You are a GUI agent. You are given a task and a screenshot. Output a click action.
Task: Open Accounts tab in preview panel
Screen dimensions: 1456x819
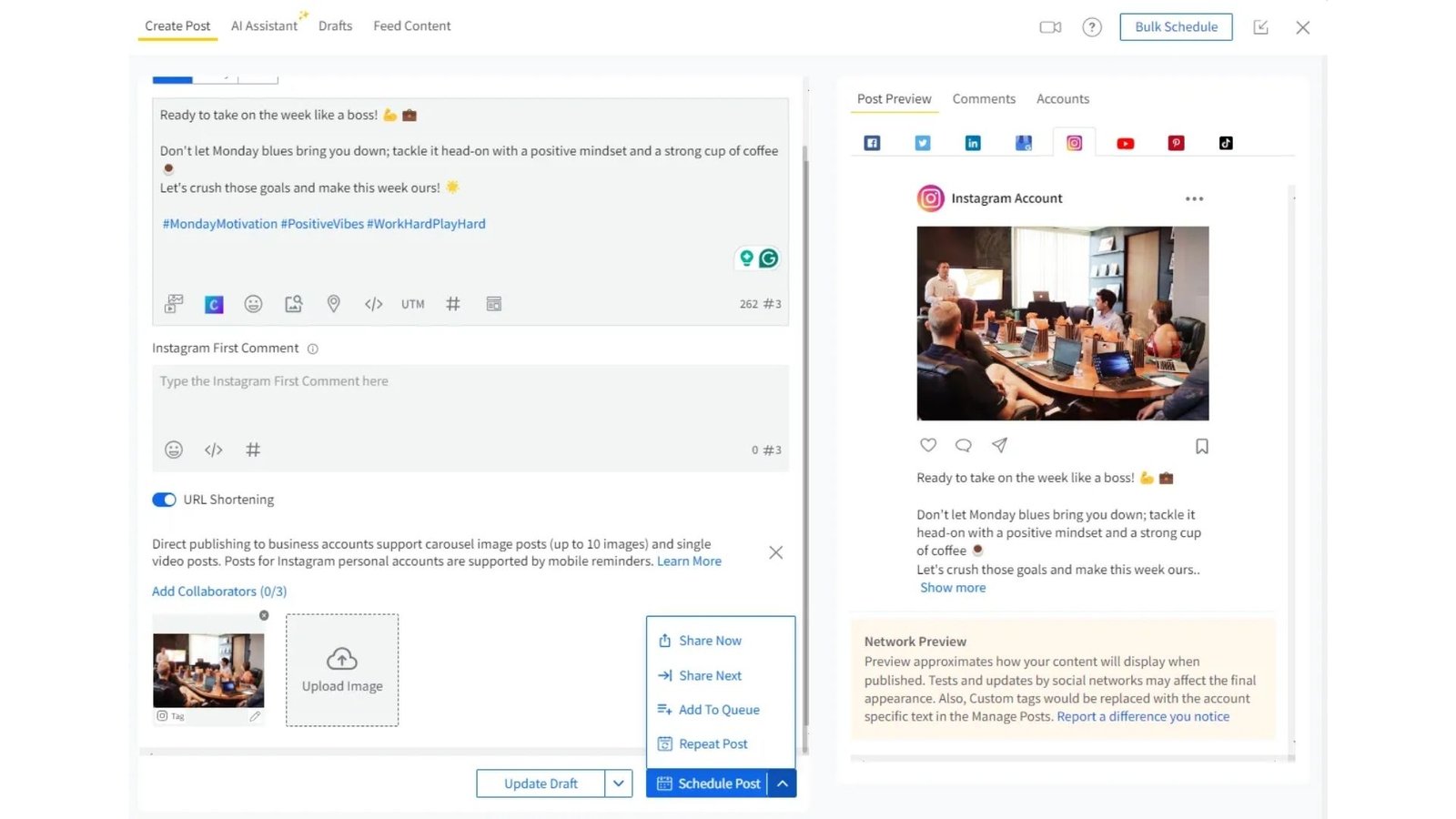coord(1063,99)
